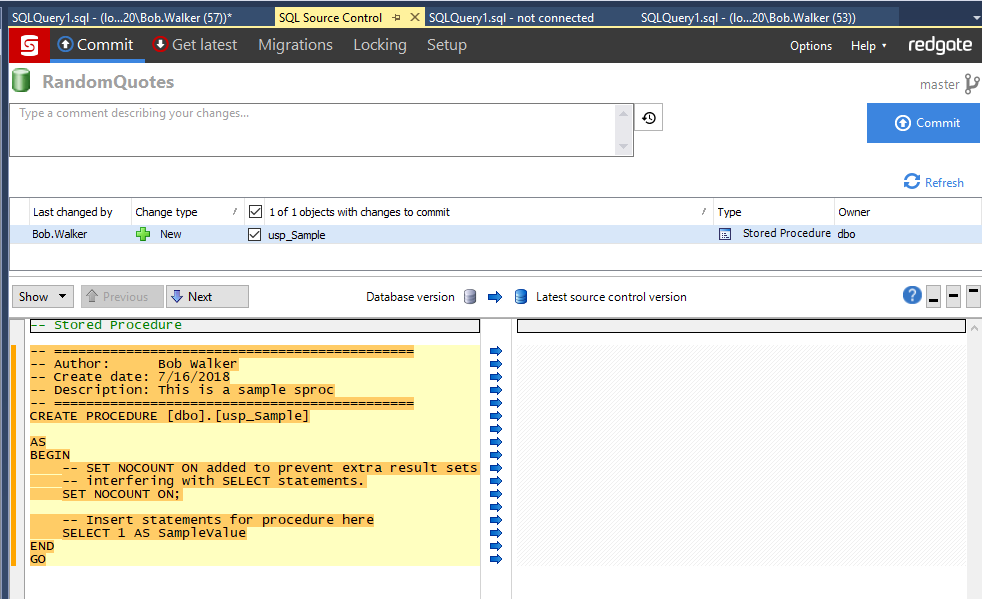Click the Database version cylinder icon
The image size is (982, 599).
tap(470, 296)
